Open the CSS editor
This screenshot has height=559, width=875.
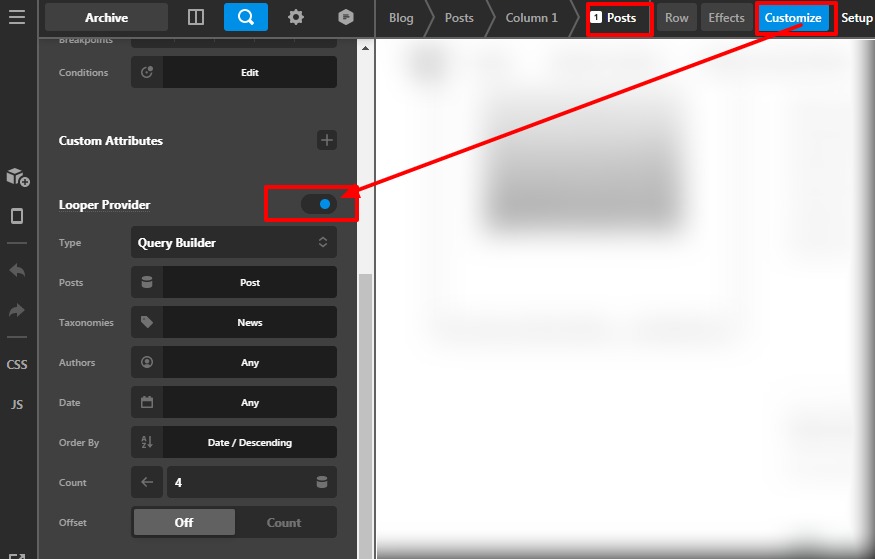click(x=17, y=364)
